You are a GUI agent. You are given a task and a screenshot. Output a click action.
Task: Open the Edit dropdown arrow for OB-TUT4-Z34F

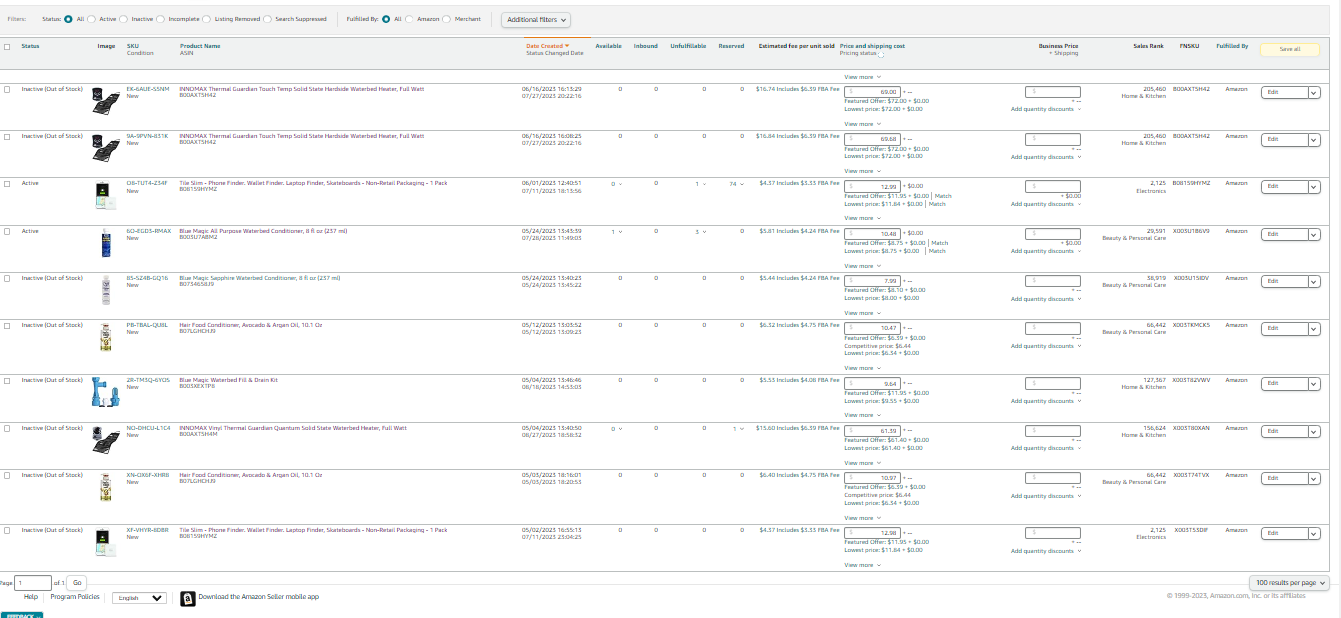click(x=1314, y=187)
